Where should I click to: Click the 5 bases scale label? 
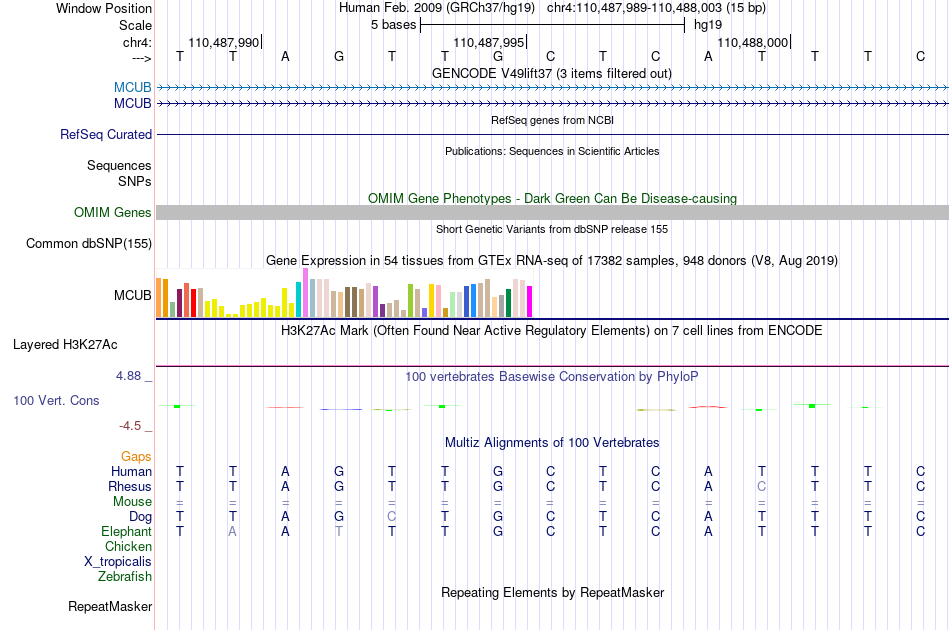click(394, 25)
